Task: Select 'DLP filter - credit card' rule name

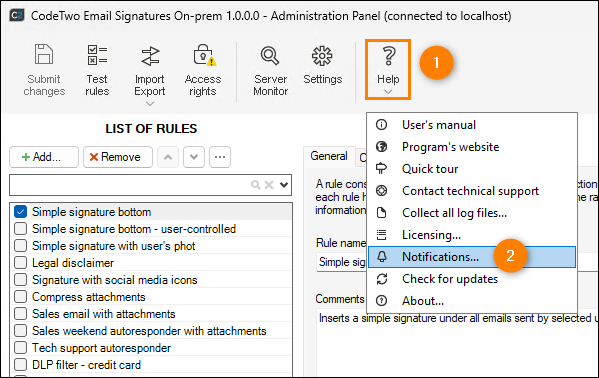Action: [x=86, y=365]
